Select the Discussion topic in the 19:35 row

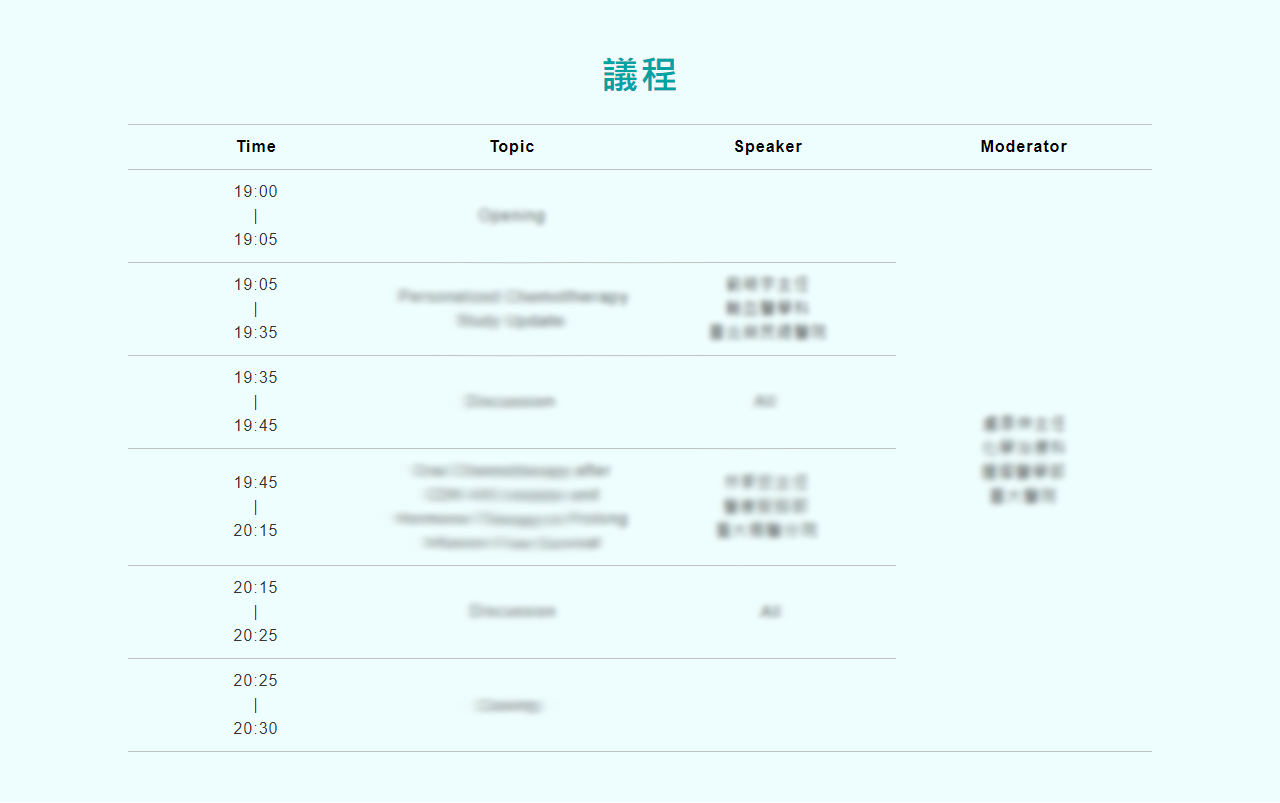[510, 401]
